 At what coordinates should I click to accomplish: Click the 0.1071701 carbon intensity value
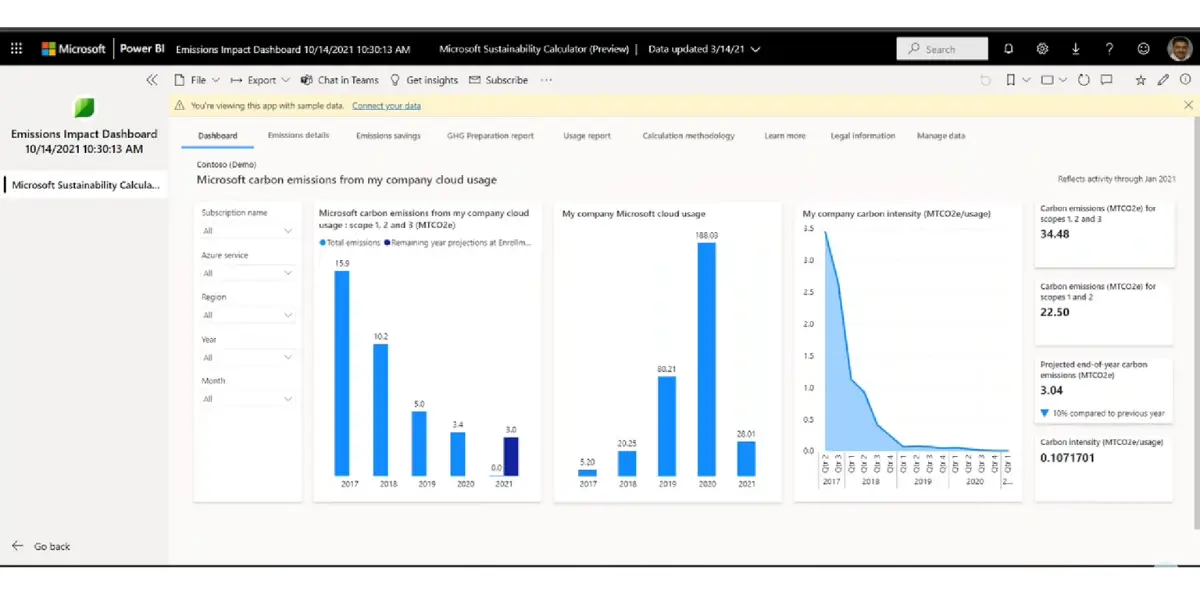tap(1068, 457)
